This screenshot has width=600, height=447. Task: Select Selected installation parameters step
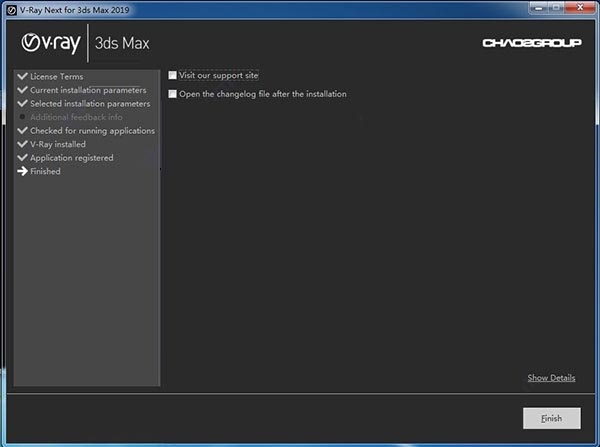tap(90, 104)
